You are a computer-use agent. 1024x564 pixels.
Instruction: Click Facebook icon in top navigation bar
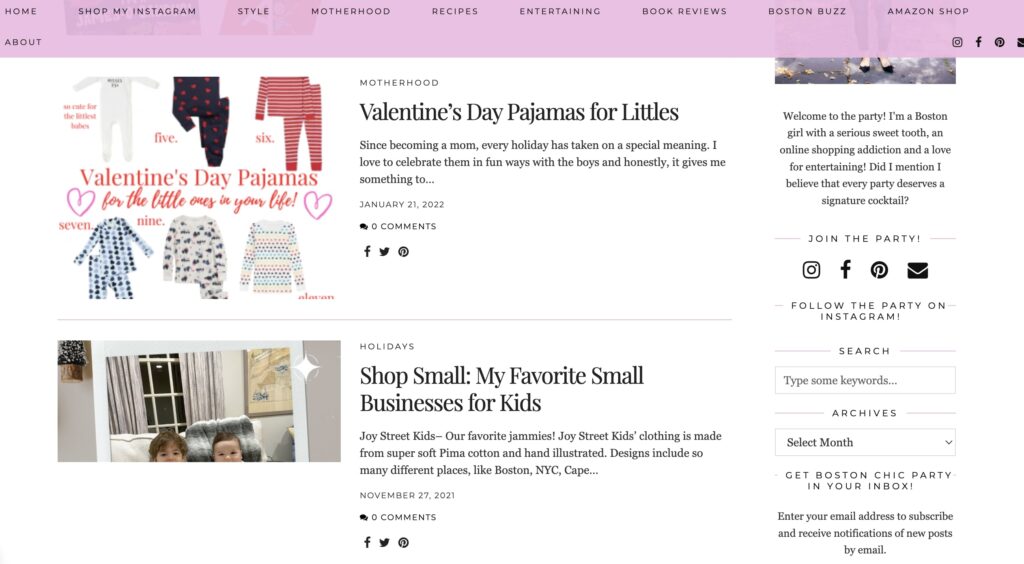point(978,42)
